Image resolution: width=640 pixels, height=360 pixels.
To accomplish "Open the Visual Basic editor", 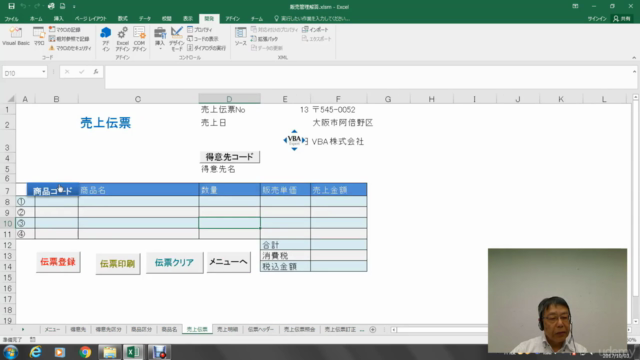I will pyautogui.click(x=16, y=37).
